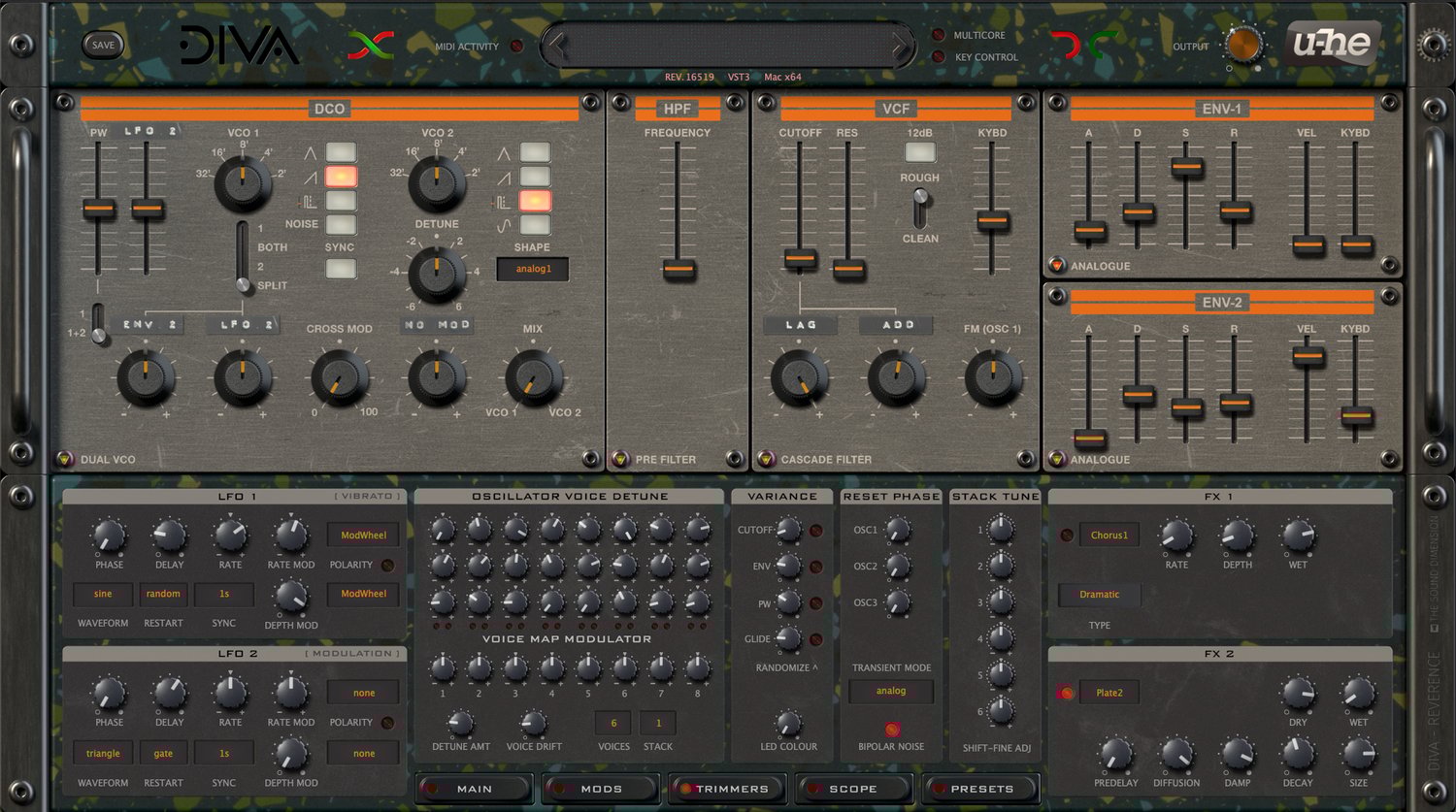Click the ENV-1 Sustain slider handle
The height and width of the screenshot is (812, 1456).
(1186, 167)
